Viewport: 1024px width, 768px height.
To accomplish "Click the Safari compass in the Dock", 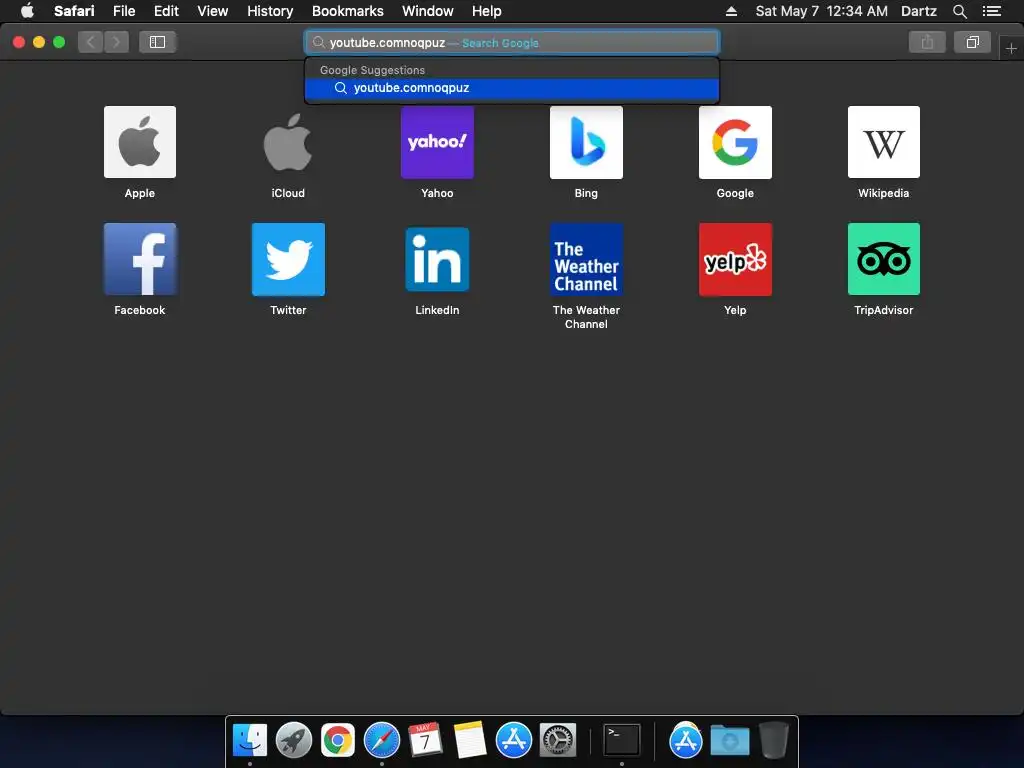I will coord(381,741).
